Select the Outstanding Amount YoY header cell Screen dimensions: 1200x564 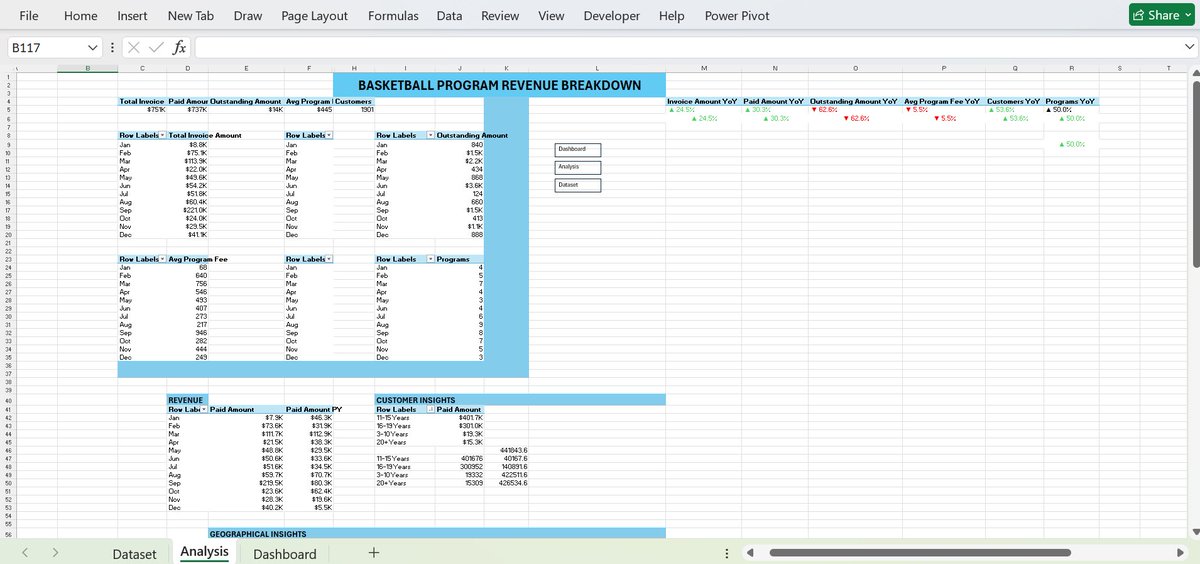pyautogui.click(x=855, y=102)
